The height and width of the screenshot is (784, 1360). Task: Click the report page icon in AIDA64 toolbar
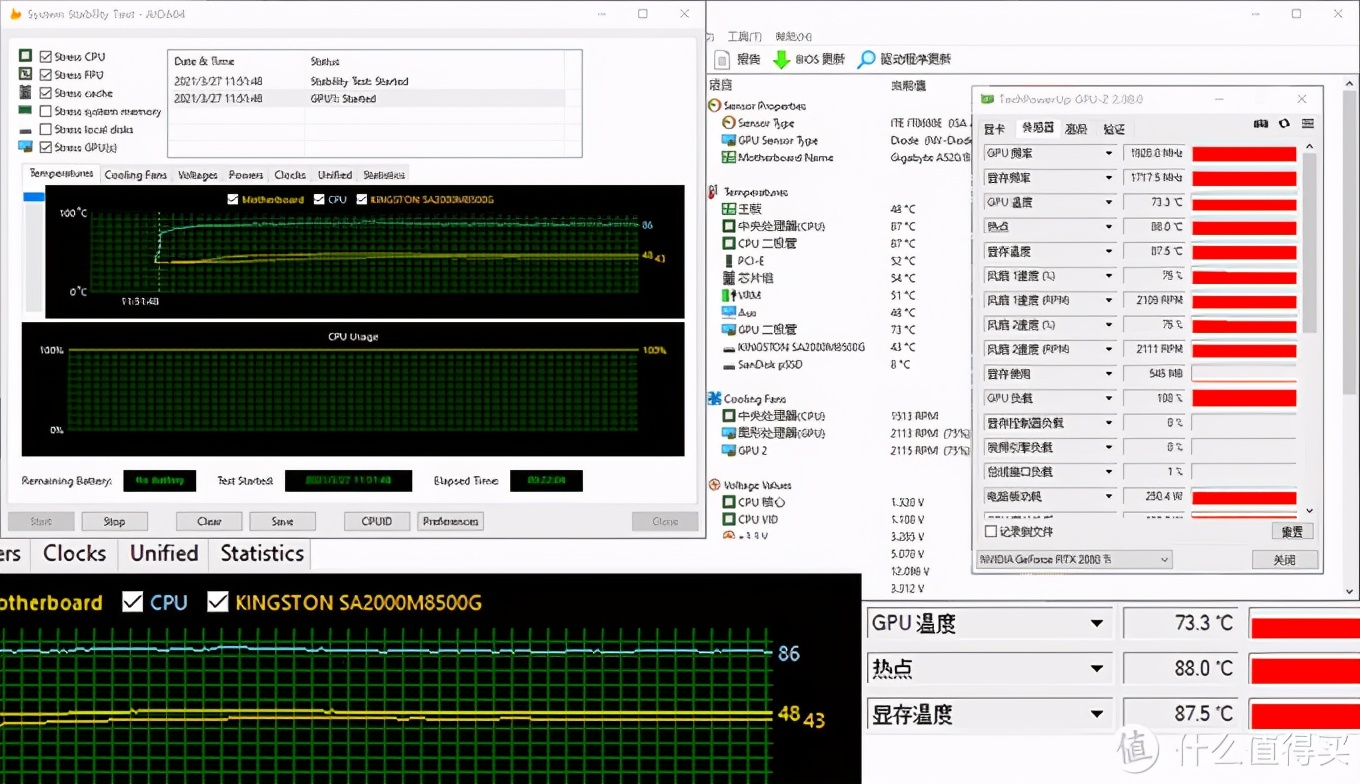(x=722, y=60)
